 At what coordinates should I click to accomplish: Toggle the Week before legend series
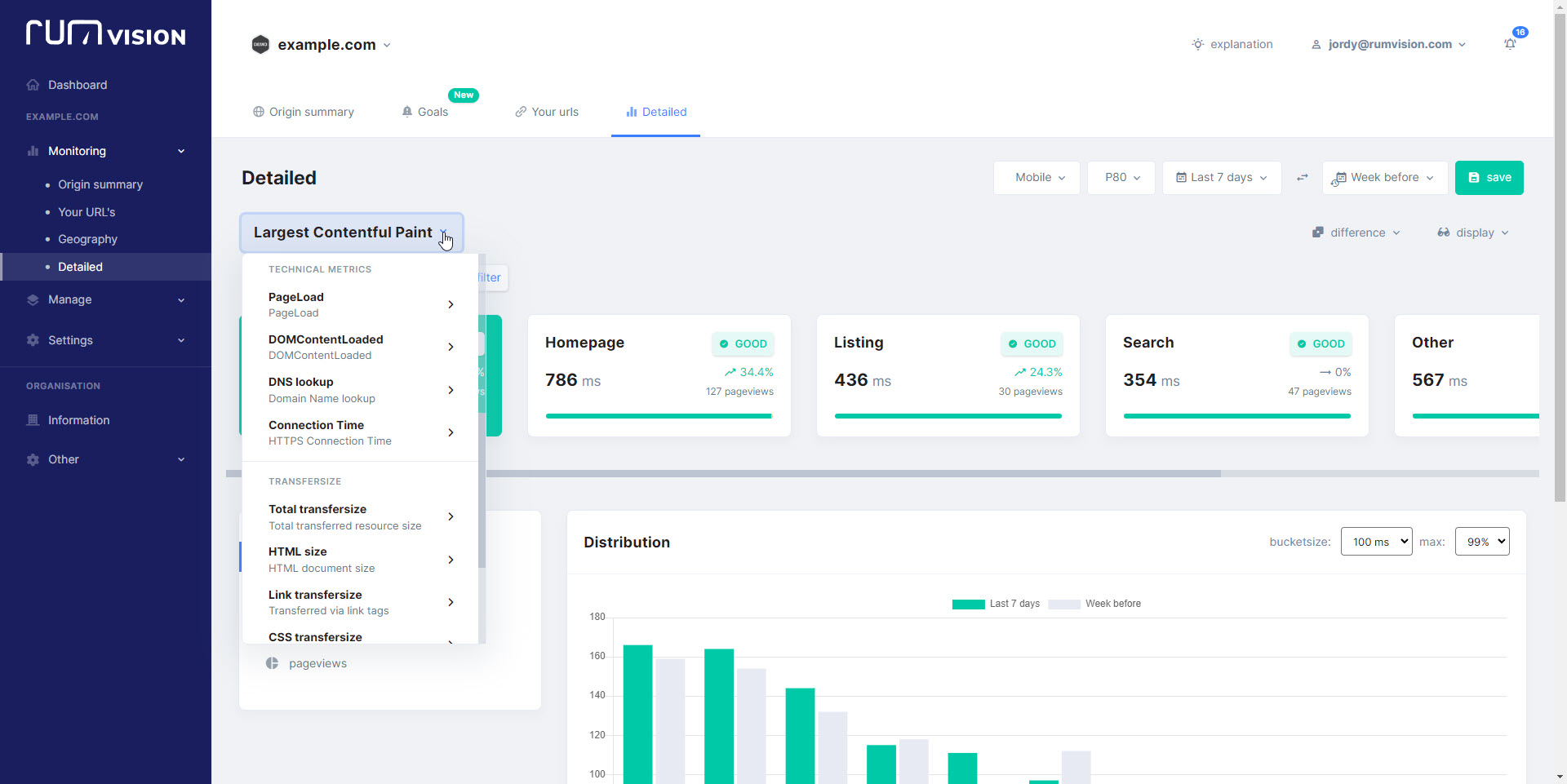pyautogui.click(x=1094, y=604)
